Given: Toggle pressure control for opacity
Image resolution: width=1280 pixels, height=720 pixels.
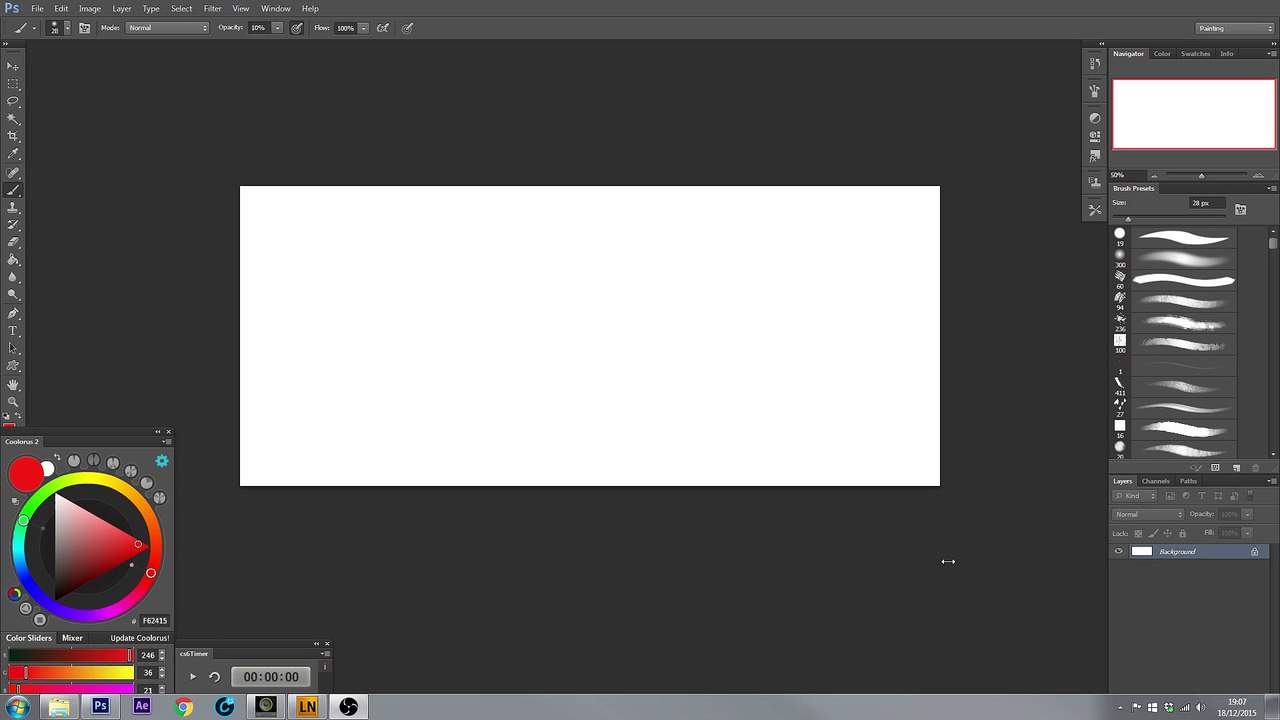Looking at the screenshot, I should pos(297,28).
